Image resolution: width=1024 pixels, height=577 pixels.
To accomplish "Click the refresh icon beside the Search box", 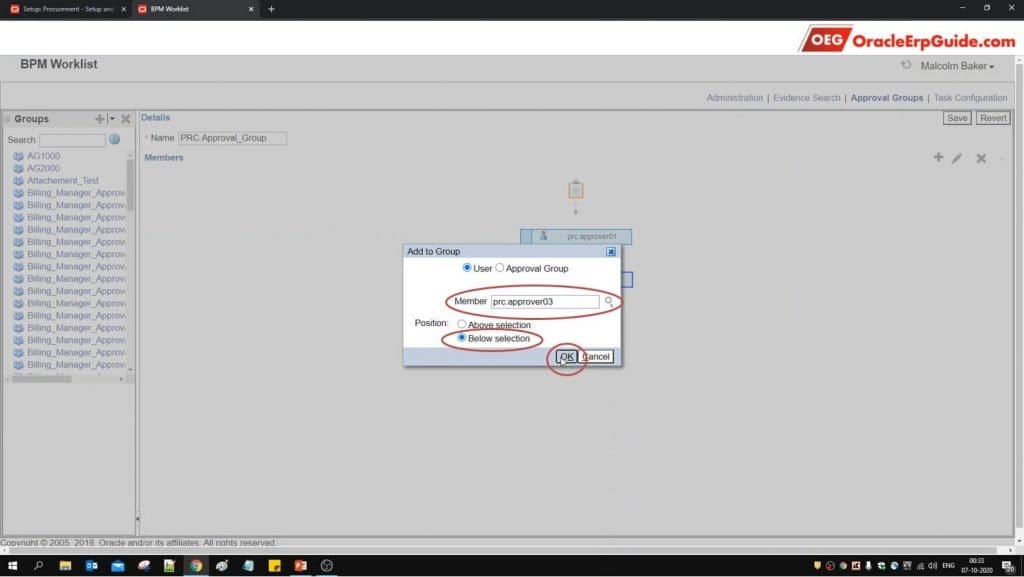I will point(114,139).
